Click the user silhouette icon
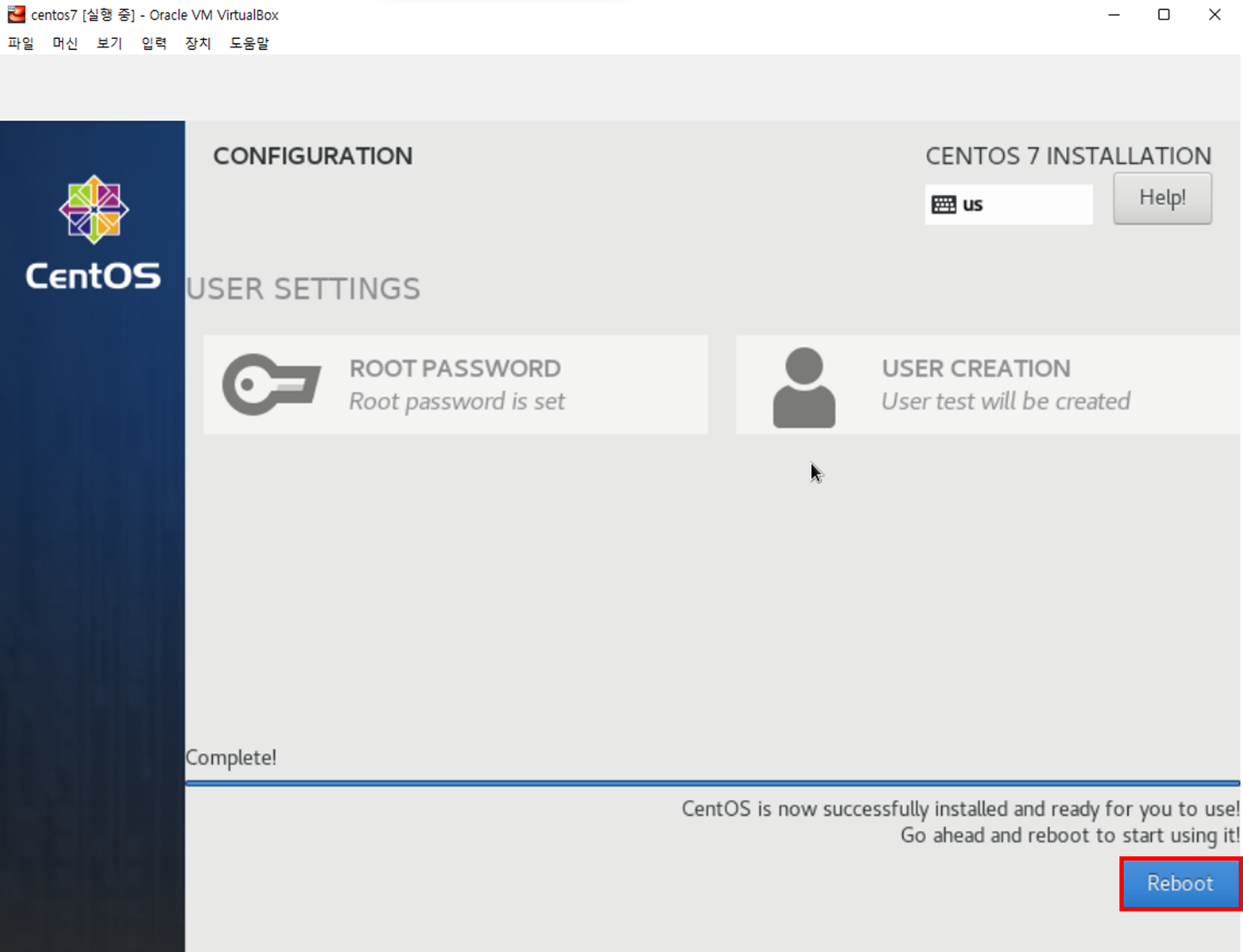1243x952 pixels. pos(804,388)
